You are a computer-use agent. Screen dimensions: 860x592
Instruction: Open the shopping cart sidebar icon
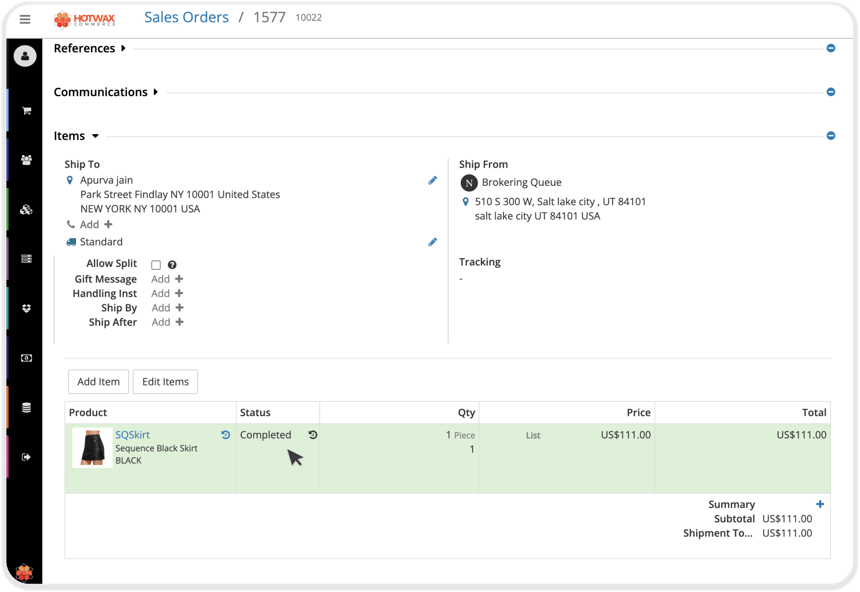pyautogui.click(x=26, y=111)
